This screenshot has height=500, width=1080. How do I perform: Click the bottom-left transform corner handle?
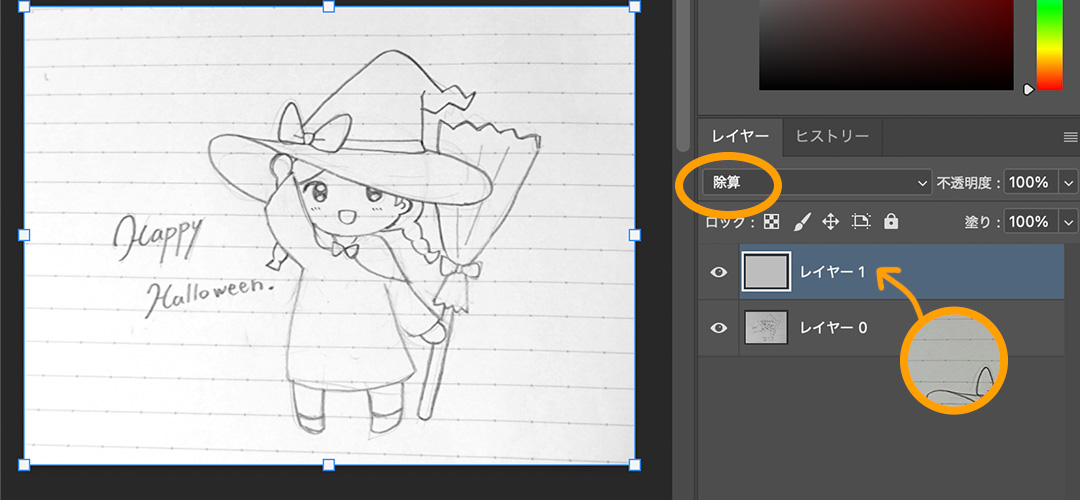24,464
